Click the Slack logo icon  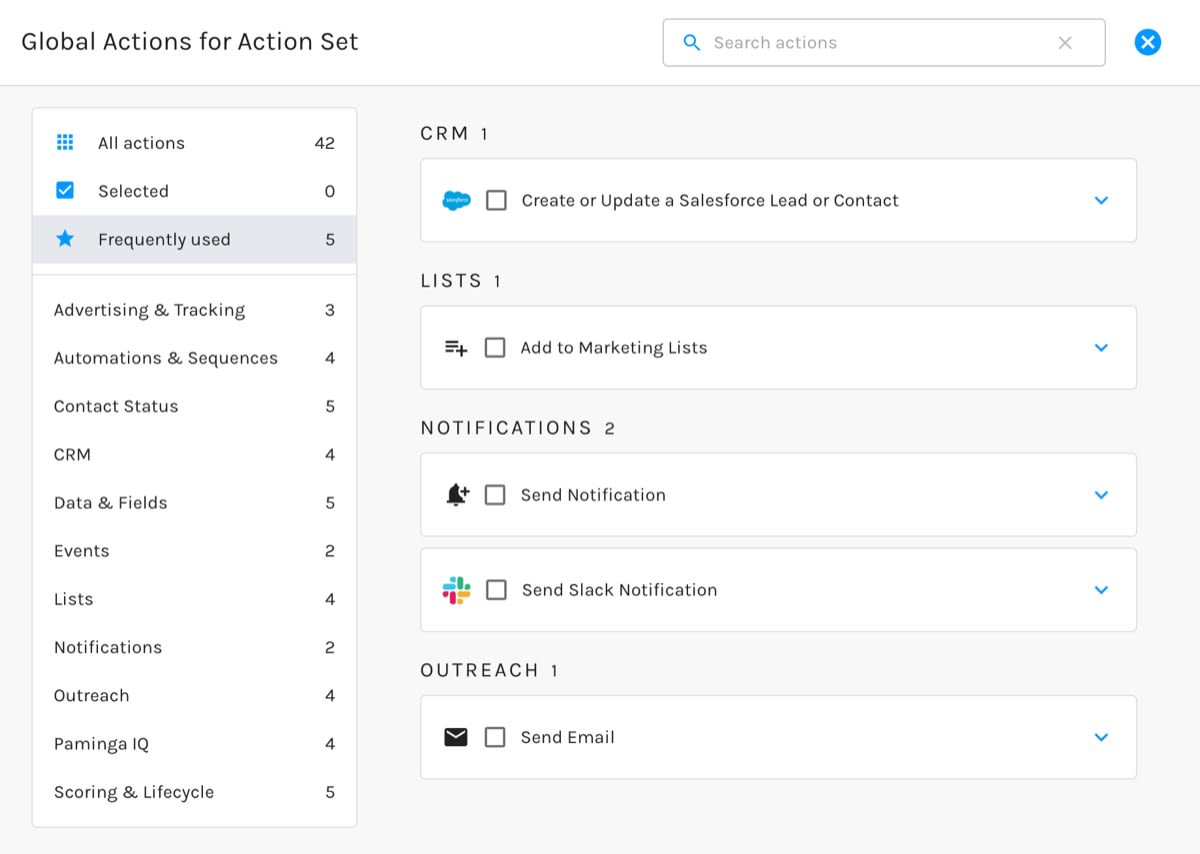click(456, 590)
